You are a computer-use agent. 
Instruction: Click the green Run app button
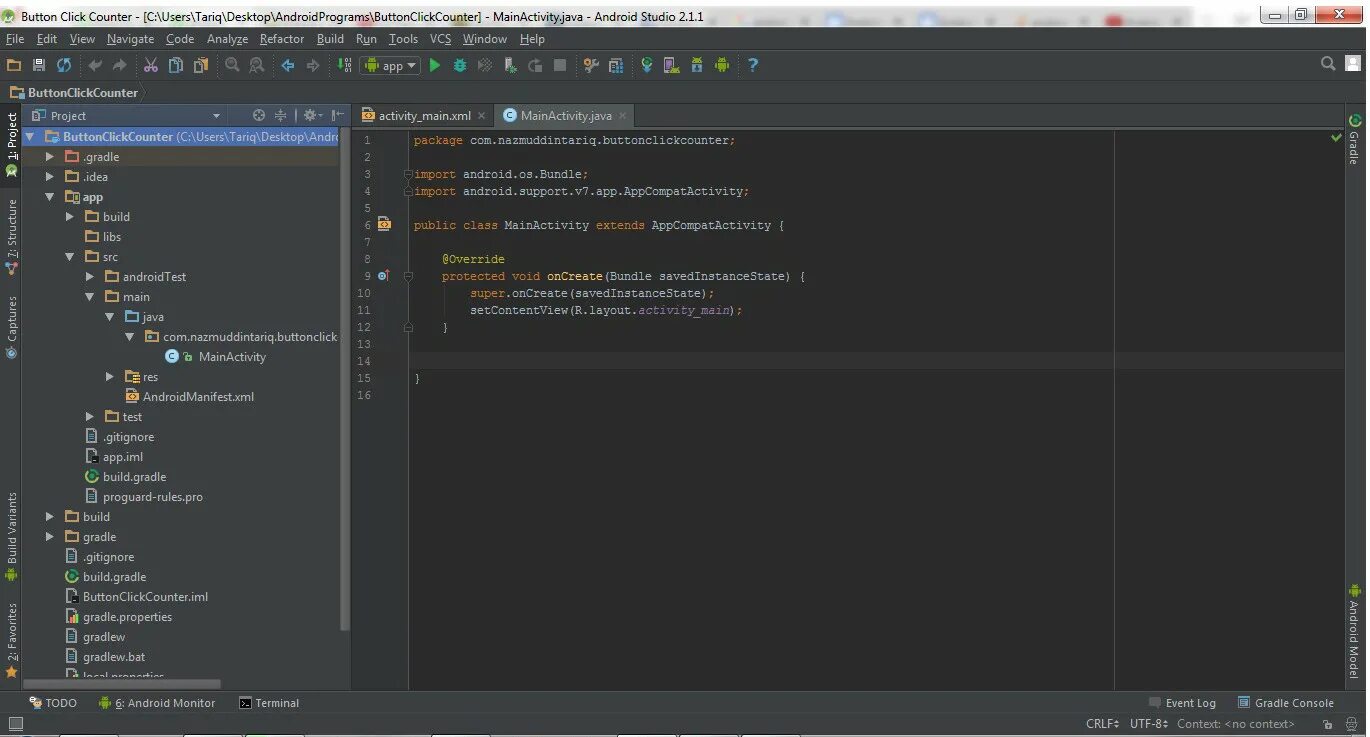435,65
